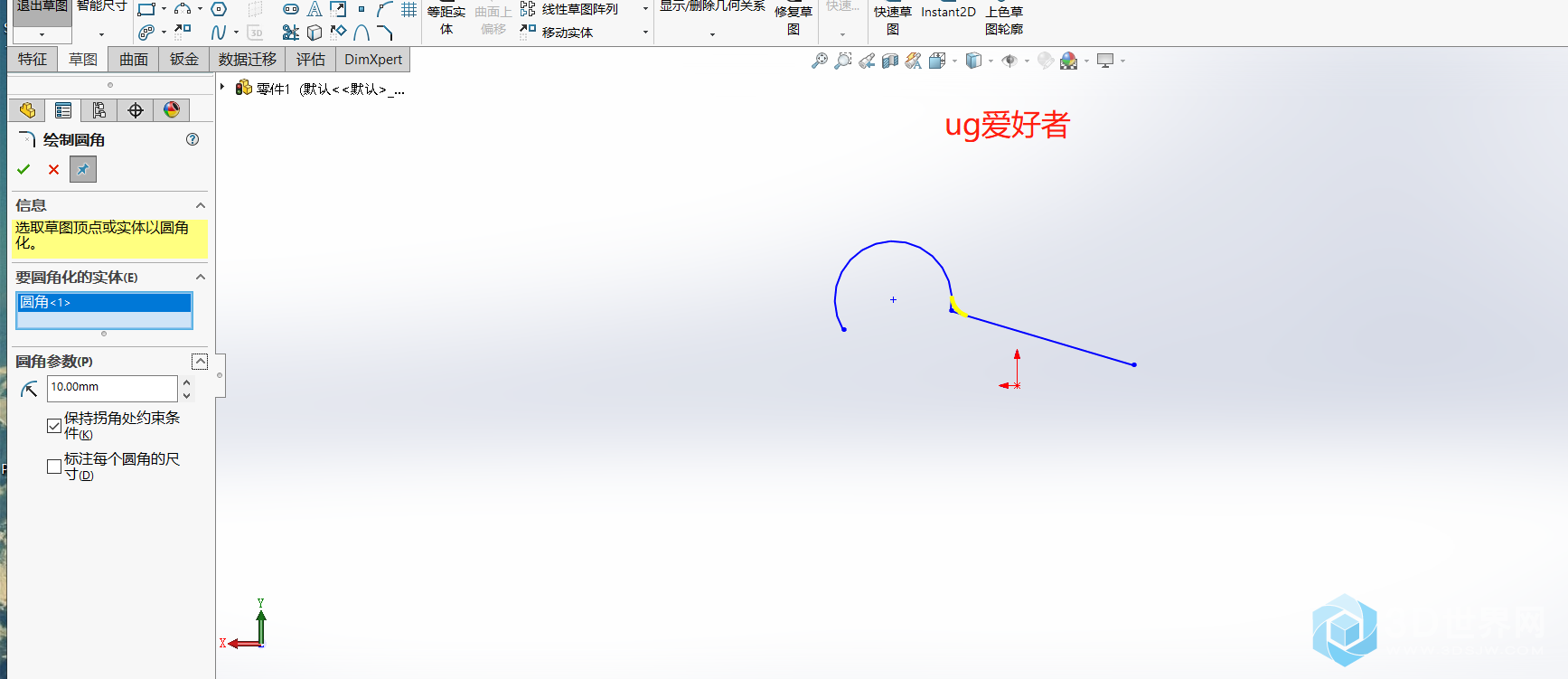
Task: Click the 等距实体 offset button
Action: click(446, 20)
